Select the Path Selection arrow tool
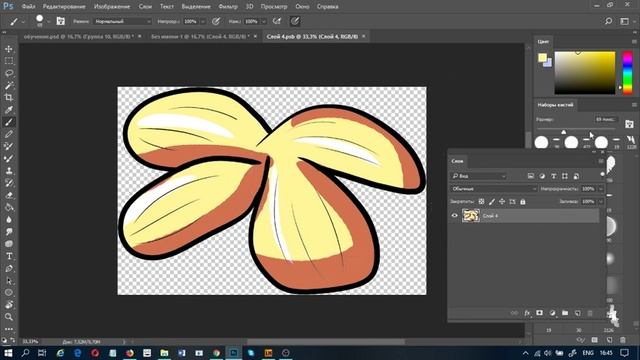 pos(9,281)
